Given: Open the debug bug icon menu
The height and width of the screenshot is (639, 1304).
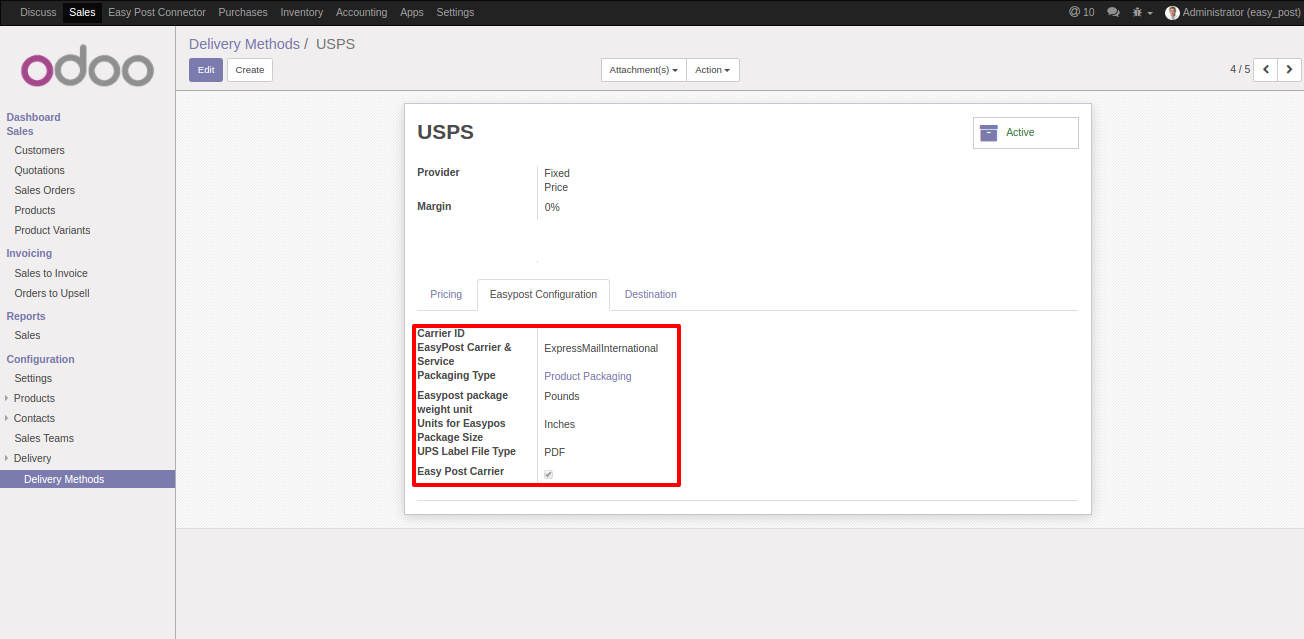Looking at the screenshot, I should 1142,13.
